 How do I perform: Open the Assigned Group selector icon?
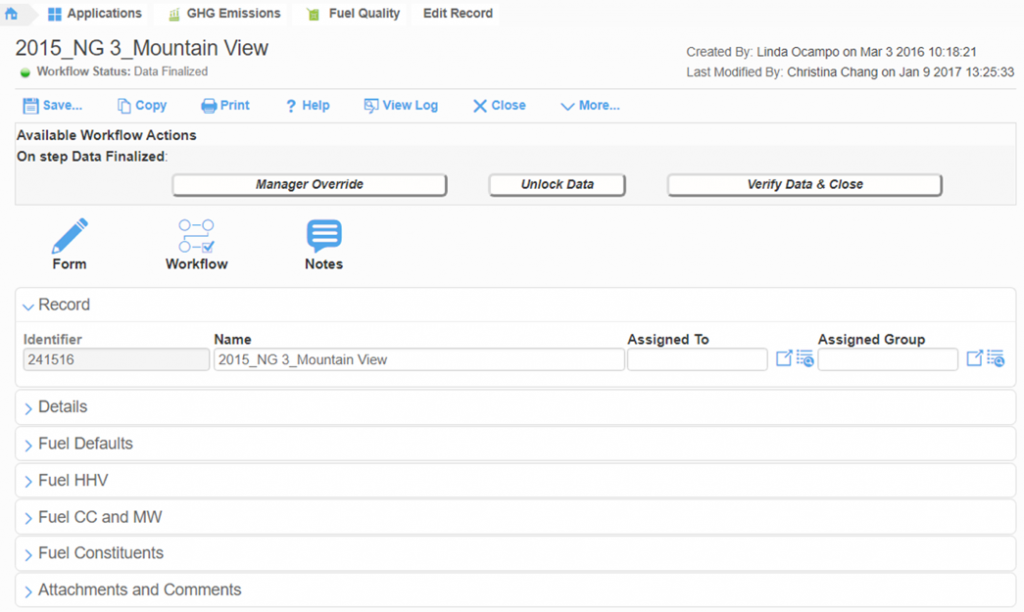[977, 357]
